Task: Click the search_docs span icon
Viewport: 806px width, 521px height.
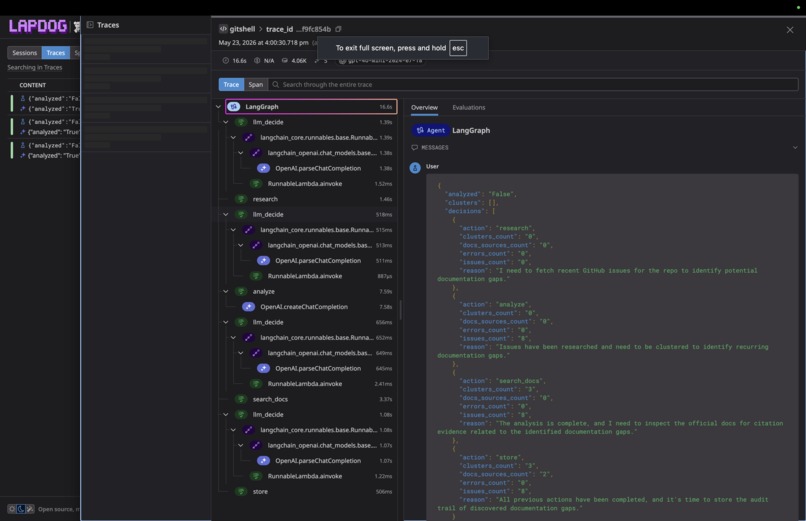Action: point(241,399)
